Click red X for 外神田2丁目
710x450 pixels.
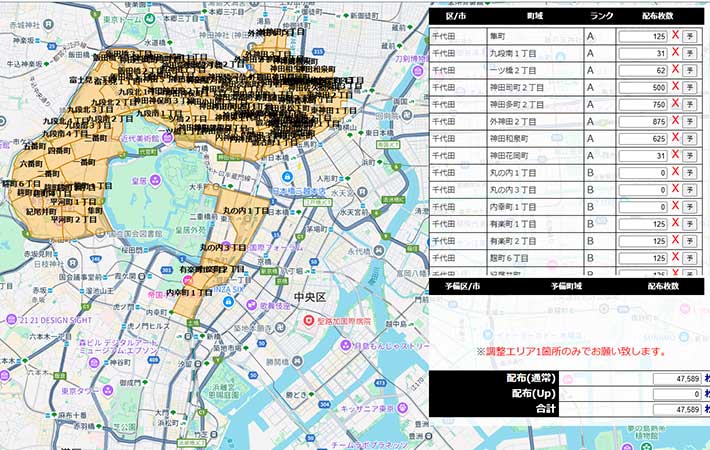675,121
